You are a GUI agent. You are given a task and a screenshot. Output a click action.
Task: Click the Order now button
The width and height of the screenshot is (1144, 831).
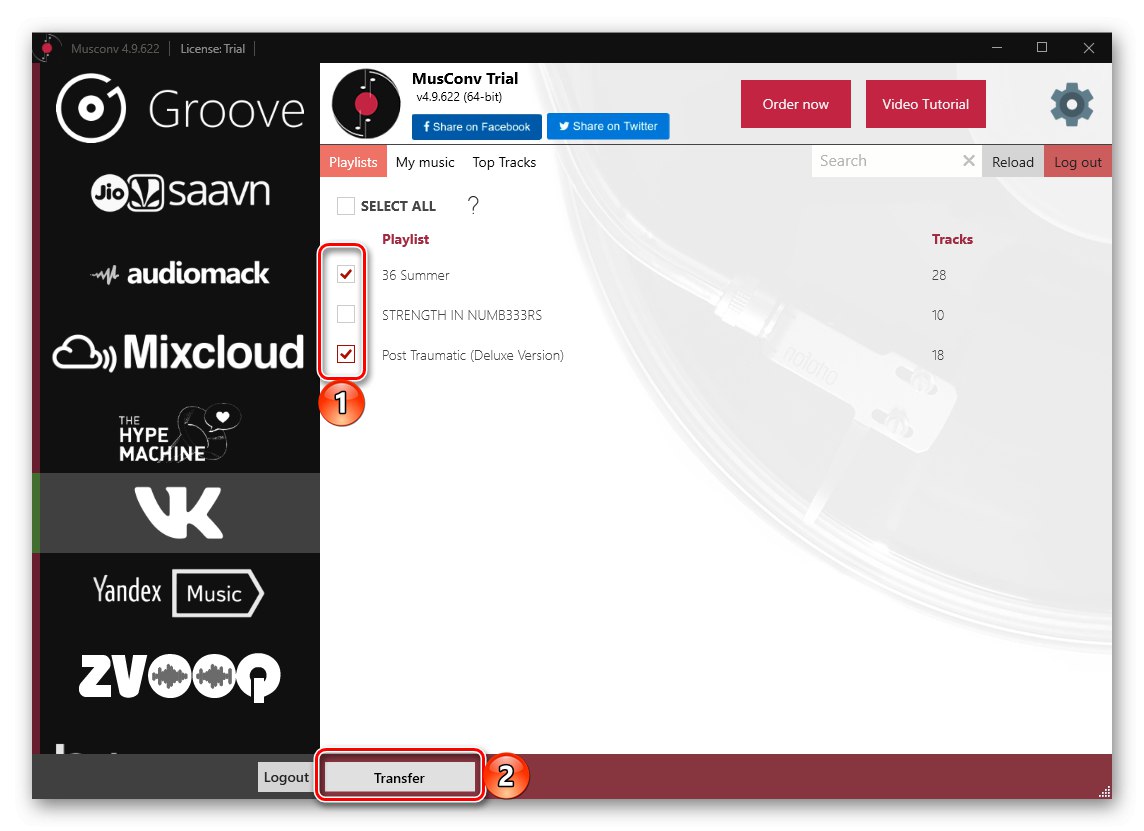[x=795, y=104]
